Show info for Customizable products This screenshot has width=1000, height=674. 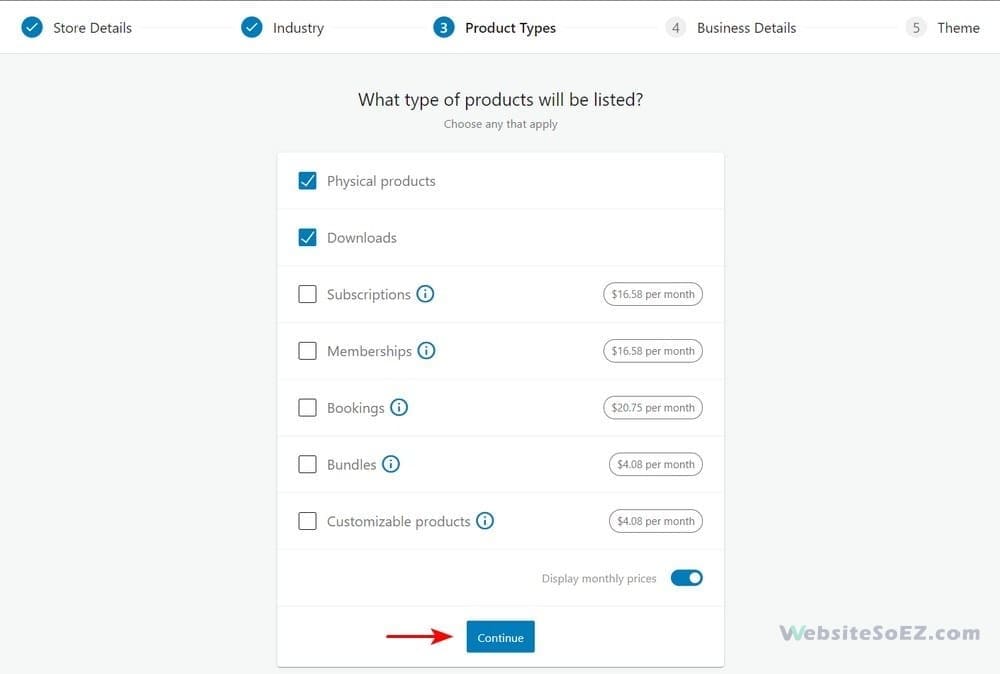485,521
